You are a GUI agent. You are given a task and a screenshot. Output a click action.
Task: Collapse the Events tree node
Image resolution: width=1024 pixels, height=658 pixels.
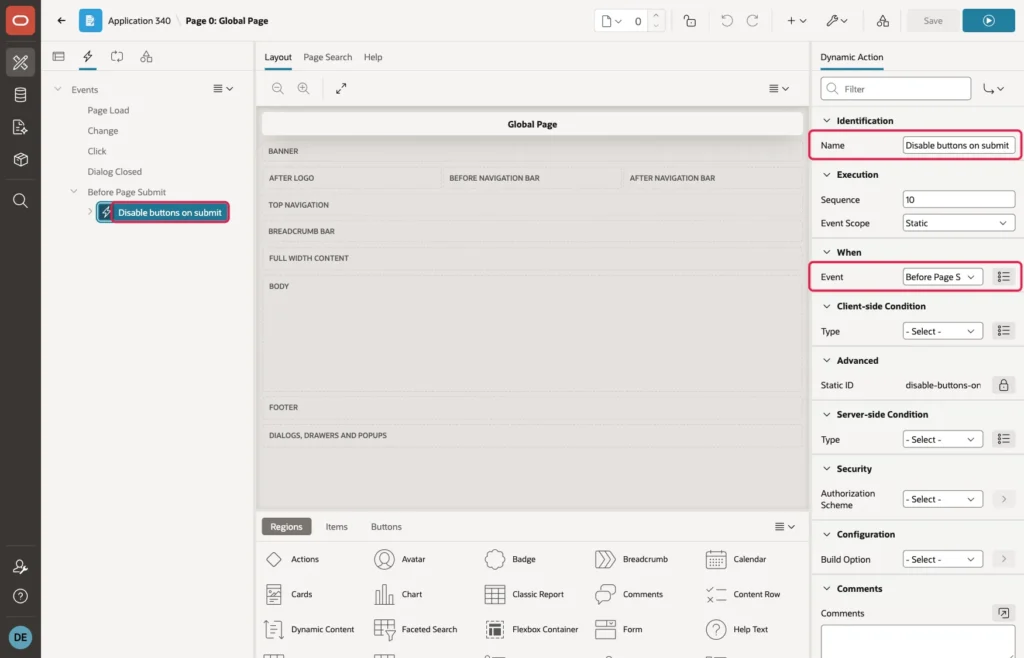coord(57,89)
